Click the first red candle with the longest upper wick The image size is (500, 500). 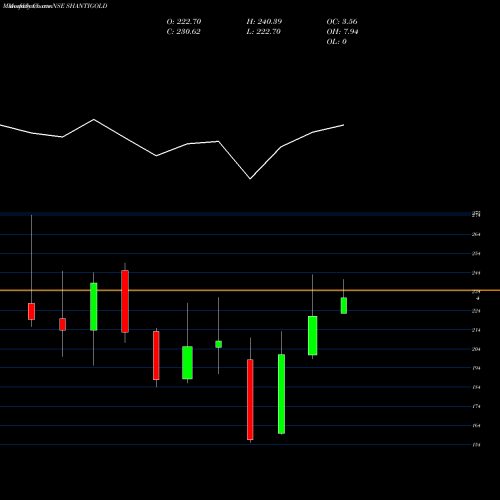tap(31, 311)
